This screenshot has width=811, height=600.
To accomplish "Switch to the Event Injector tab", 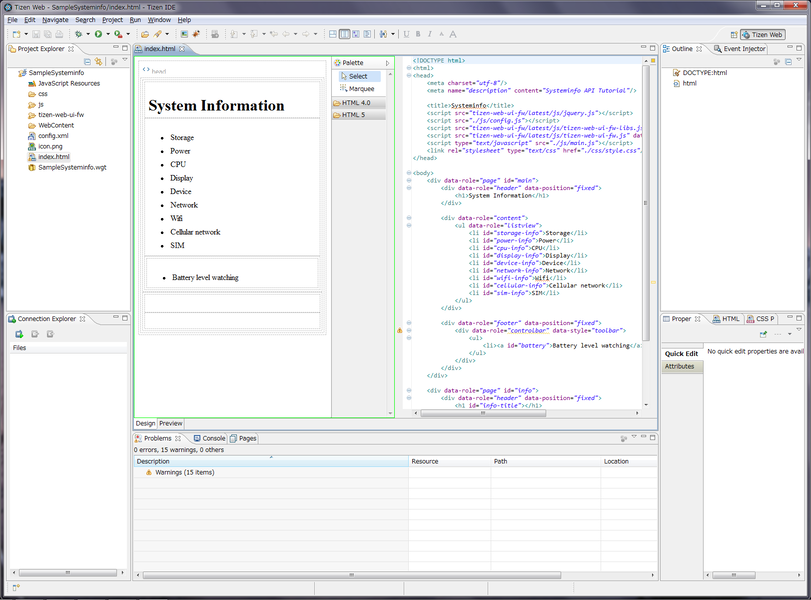I will pyautogui.click(x=740, y=49).
